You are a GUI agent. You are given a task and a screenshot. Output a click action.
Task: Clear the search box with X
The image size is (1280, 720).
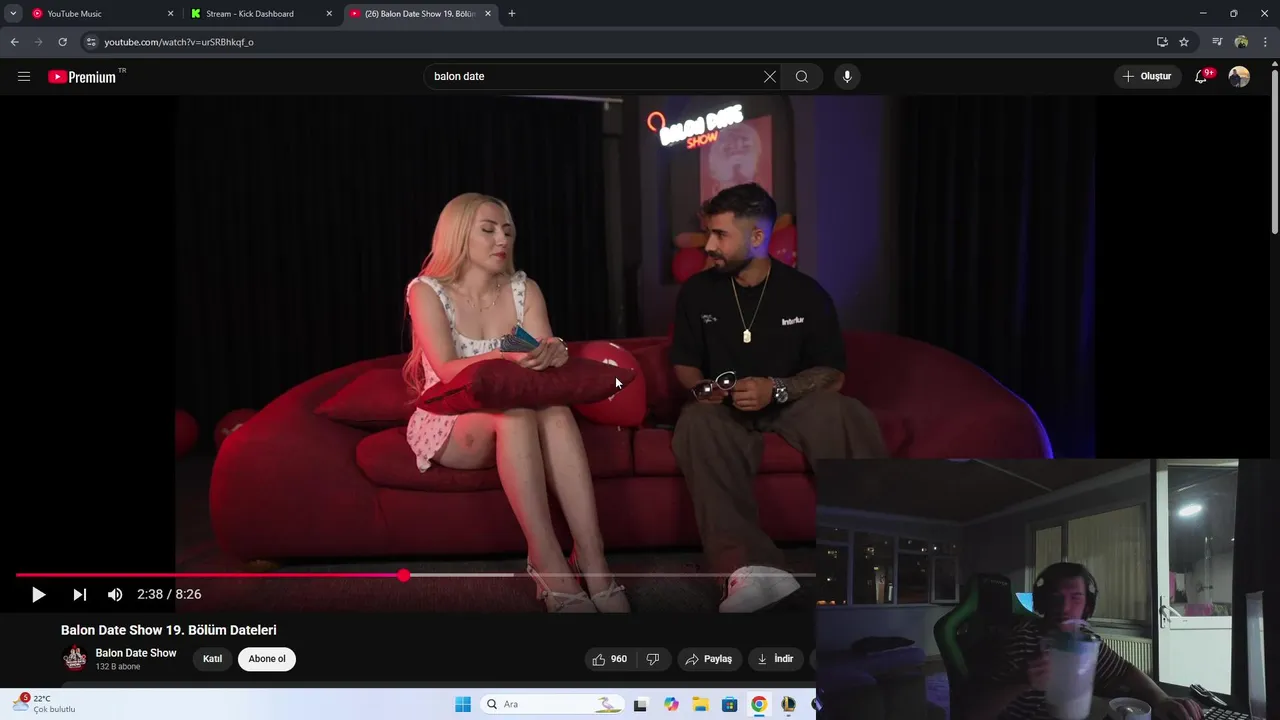[x=770, y=76]
